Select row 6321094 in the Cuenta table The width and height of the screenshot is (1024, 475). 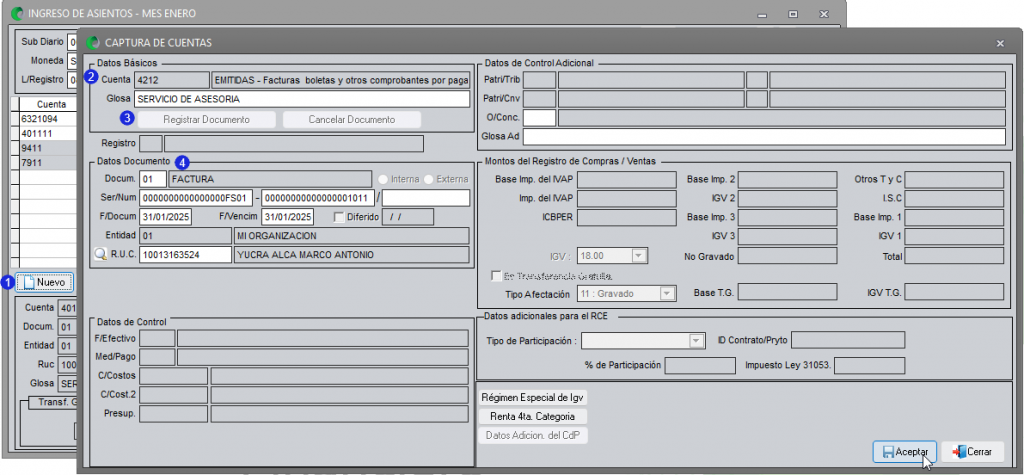(49, 120)
